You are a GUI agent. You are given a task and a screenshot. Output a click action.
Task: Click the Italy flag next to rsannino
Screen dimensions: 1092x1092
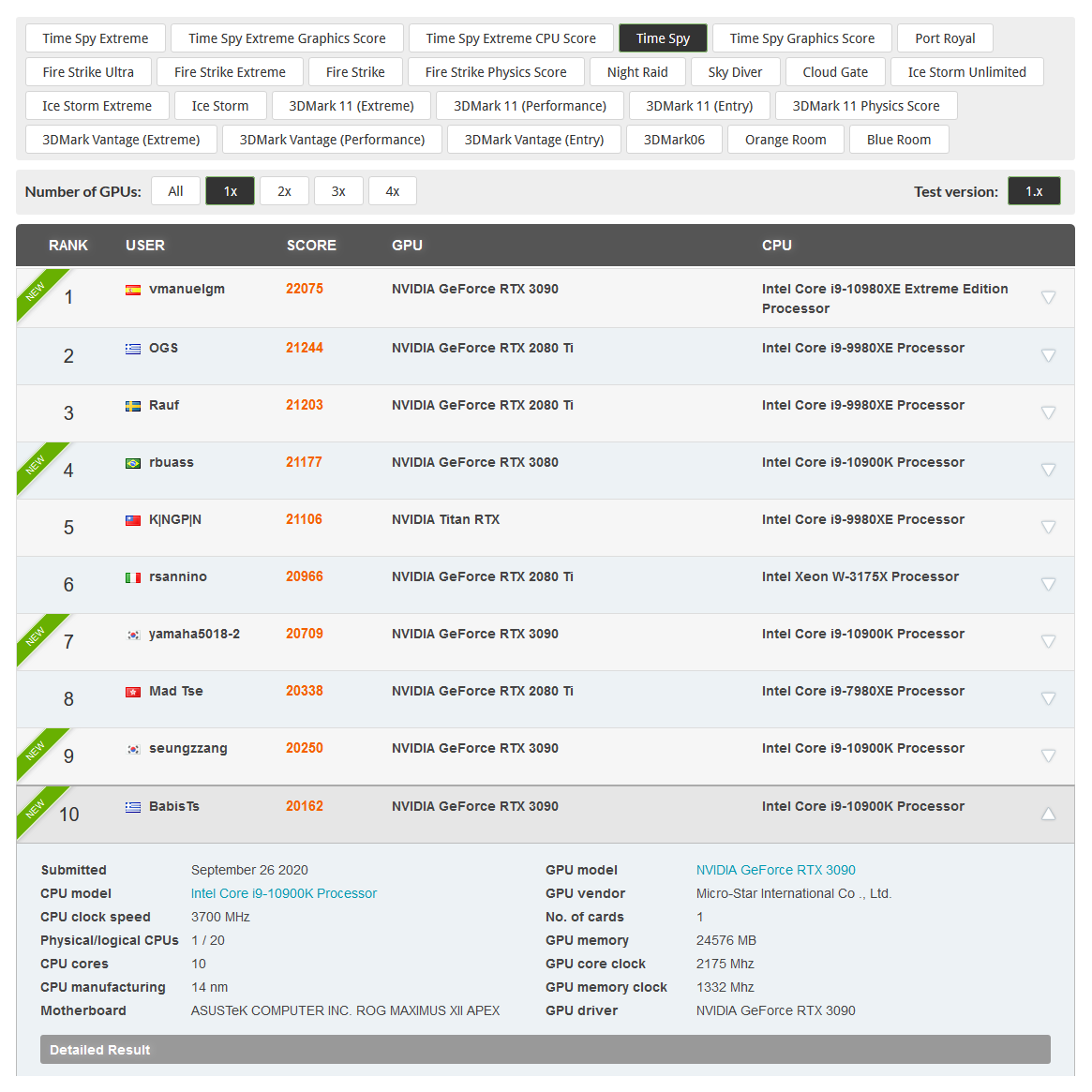click(x=133, y=577)
